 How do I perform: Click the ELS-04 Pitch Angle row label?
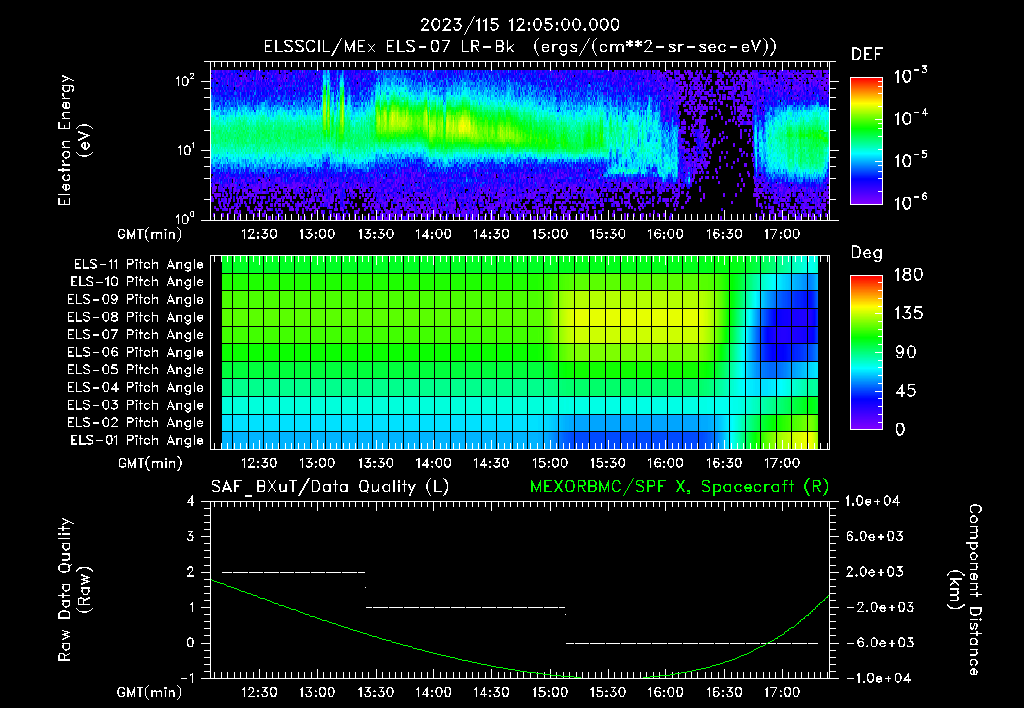[x=136, y=387]
